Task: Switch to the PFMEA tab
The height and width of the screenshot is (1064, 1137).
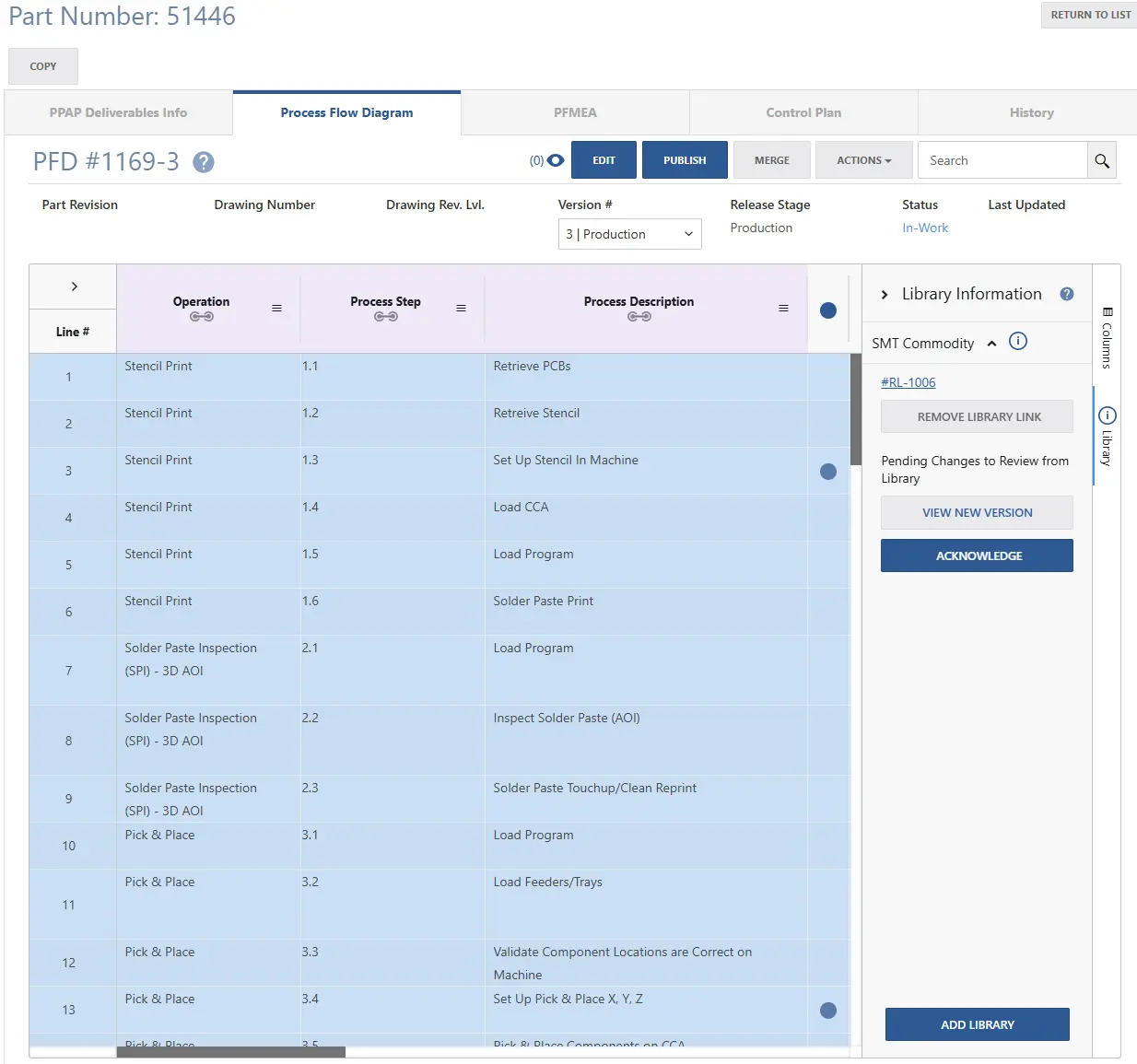Action: (x=575, y=111)
